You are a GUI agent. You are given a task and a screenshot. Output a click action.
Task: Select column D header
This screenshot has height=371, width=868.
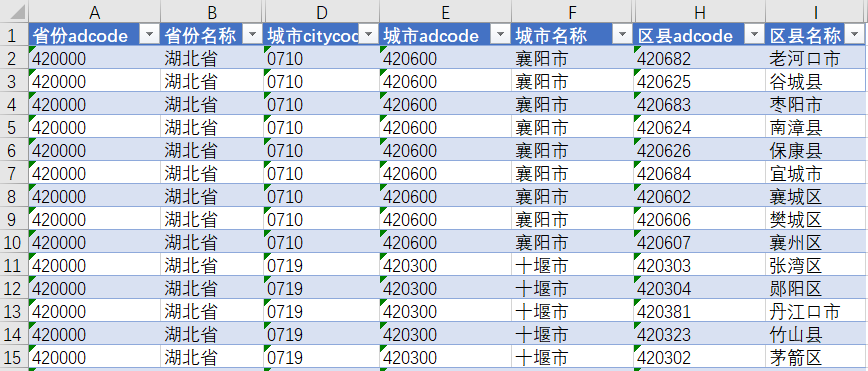(x=322, y=12)
